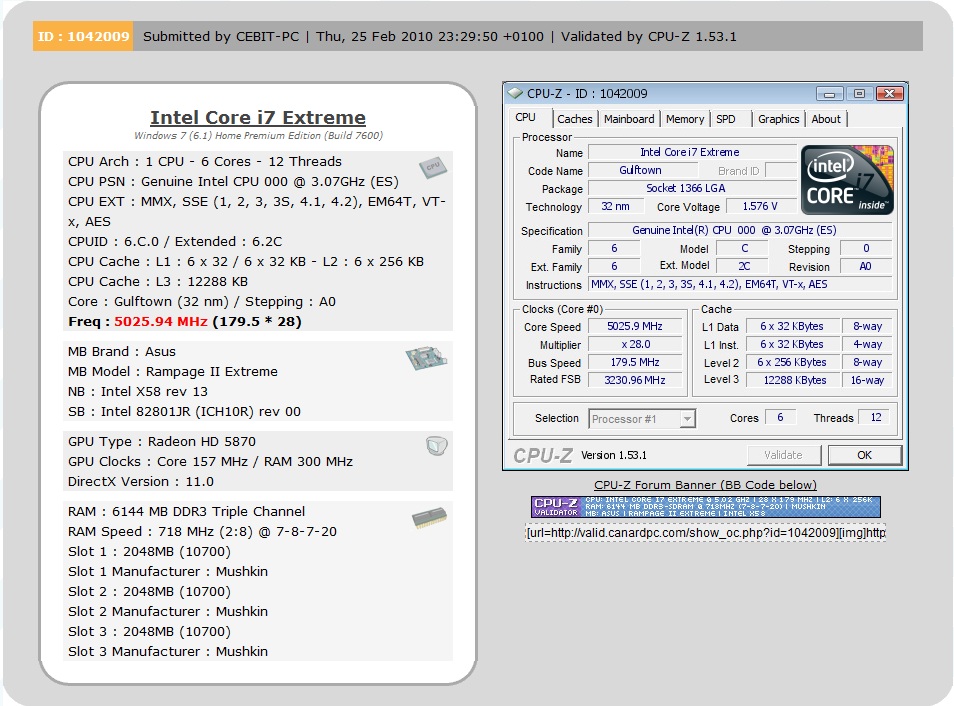The image size is (954, 706).
Task: Select the SPD tab
Action: pyautogui.click(x=725, y=119)
